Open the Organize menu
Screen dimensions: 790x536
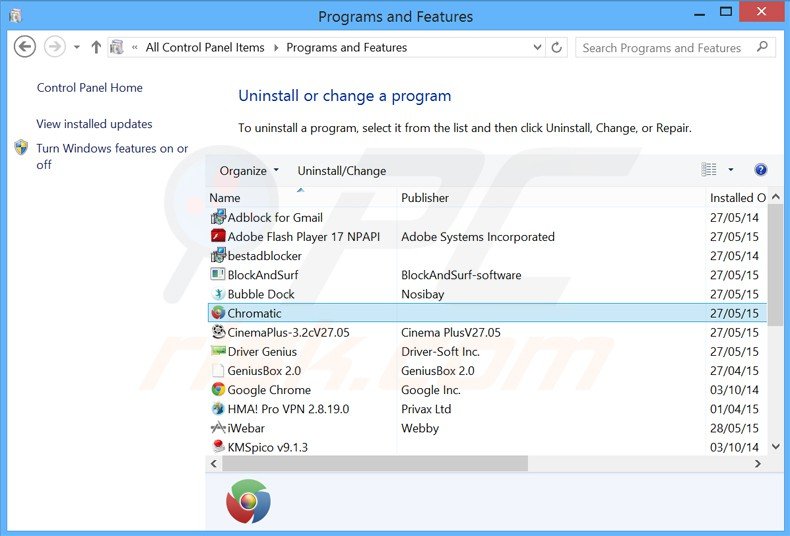click(248, 171)
